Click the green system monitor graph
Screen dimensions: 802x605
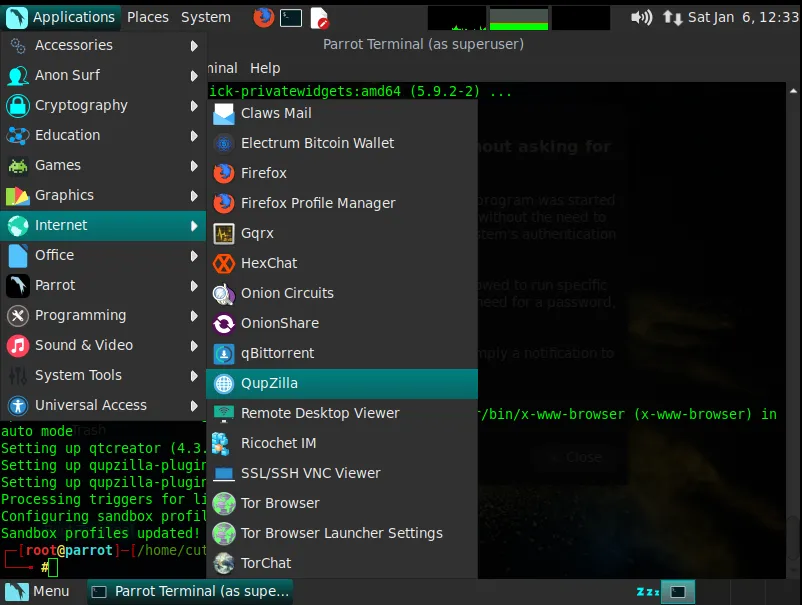coord(519,18)
